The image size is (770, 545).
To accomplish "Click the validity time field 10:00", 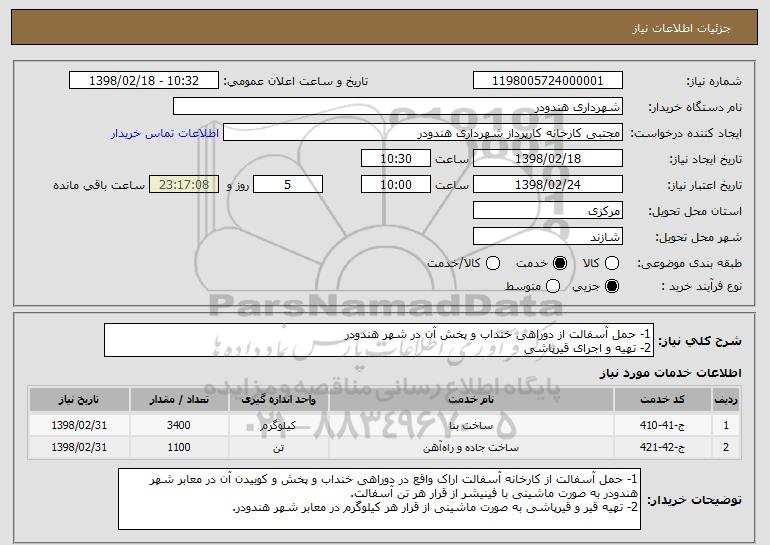I will pos(396,185).
